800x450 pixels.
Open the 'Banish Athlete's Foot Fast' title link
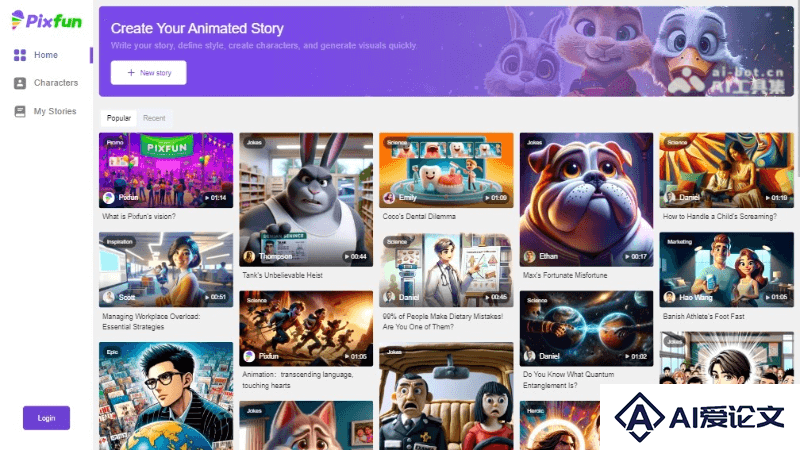point(704,316)
